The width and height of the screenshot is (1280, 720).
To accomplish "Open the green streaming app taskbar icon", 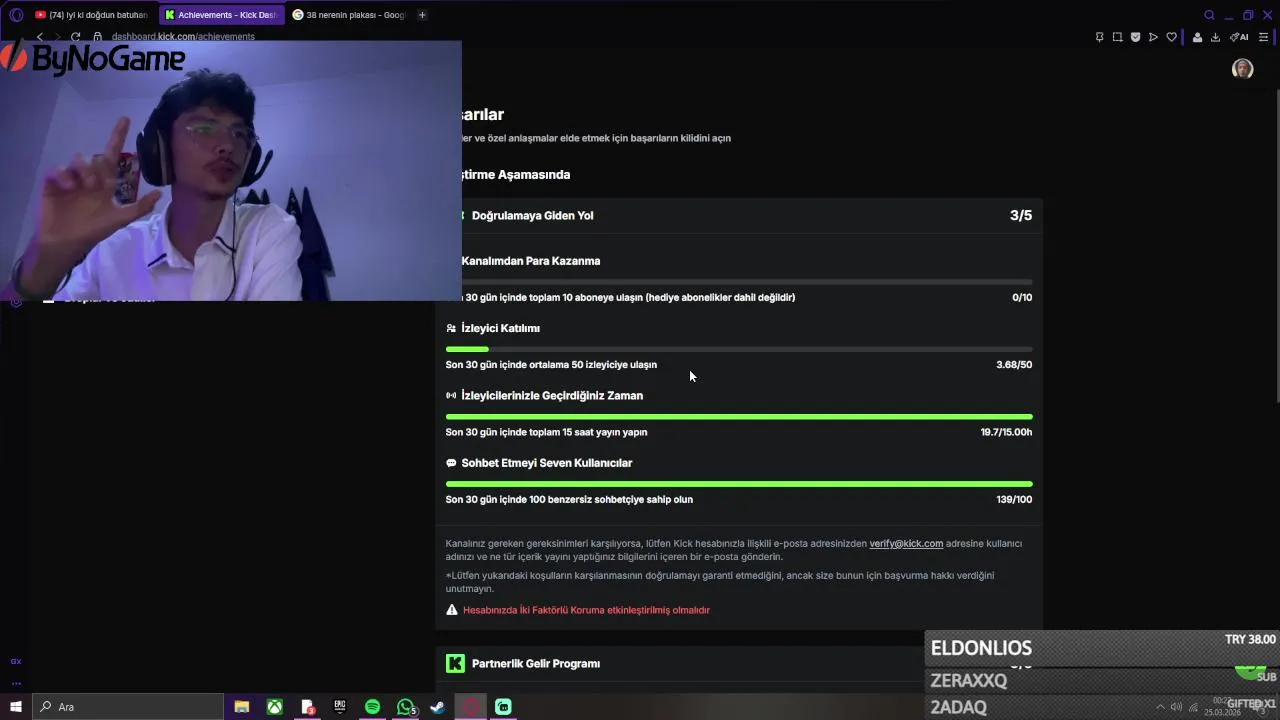I will (x=503, y=707).
